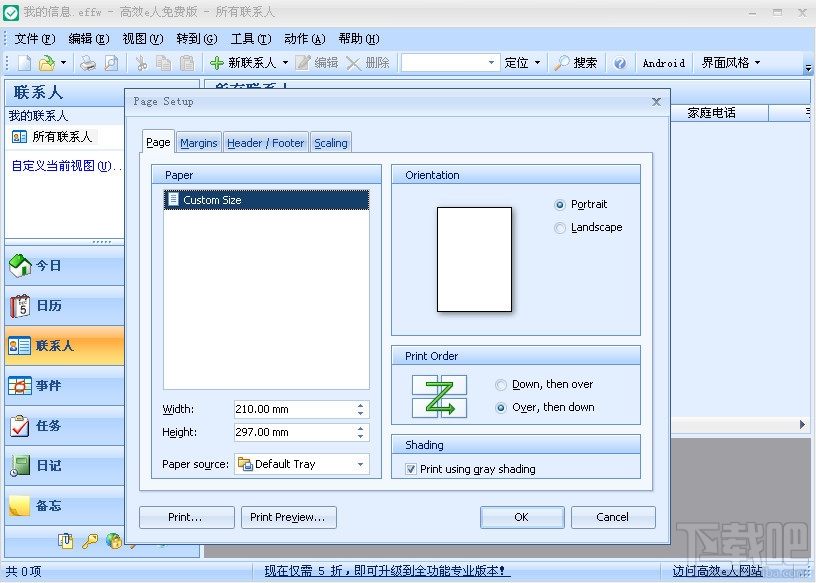This screenshot has width=816, height=583.
Task: Click the Cut scissors icon
Action: 141,63
